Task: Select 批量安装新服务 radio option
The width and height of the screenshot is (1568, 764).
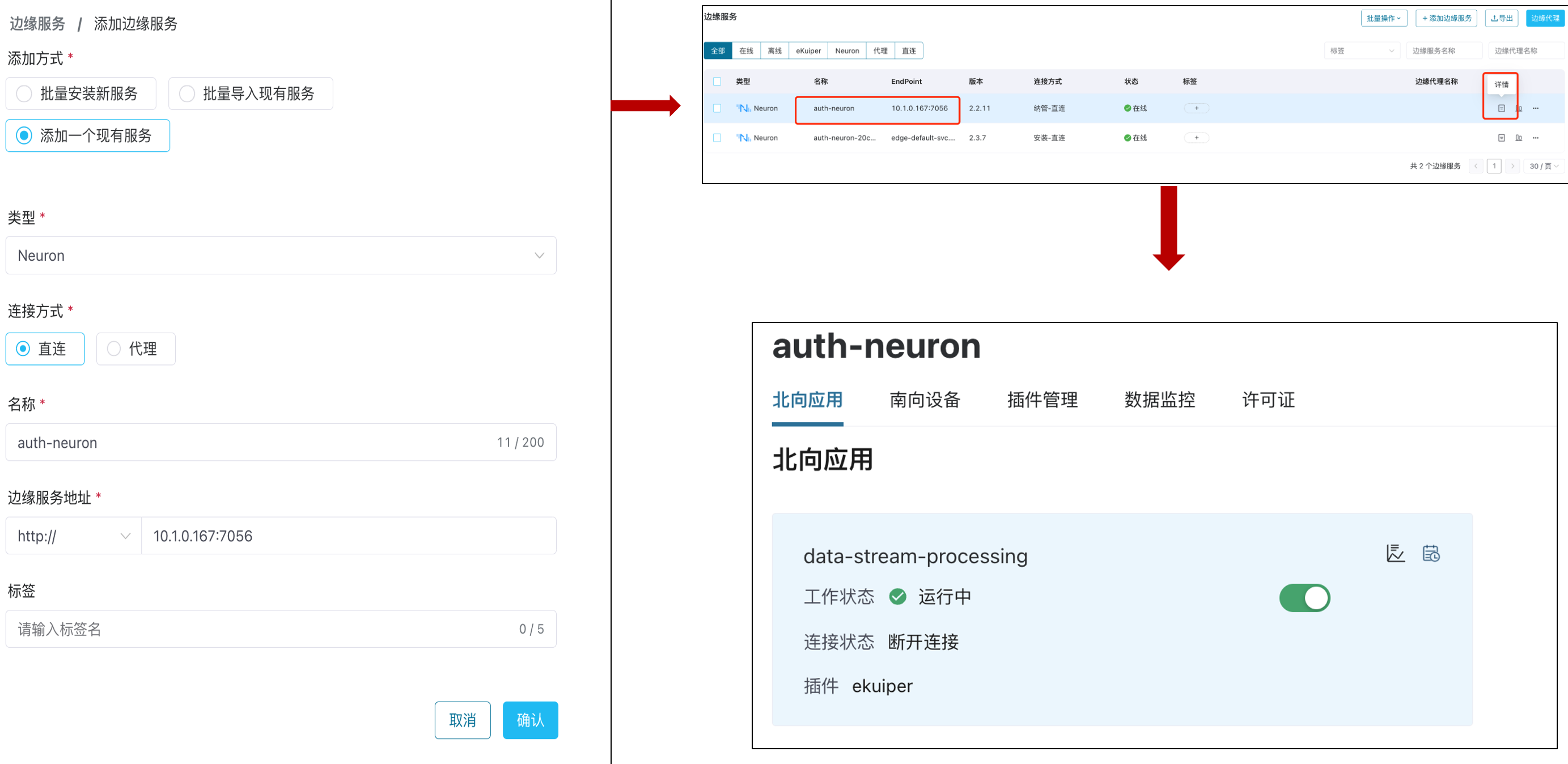Action: pos(24,94)
